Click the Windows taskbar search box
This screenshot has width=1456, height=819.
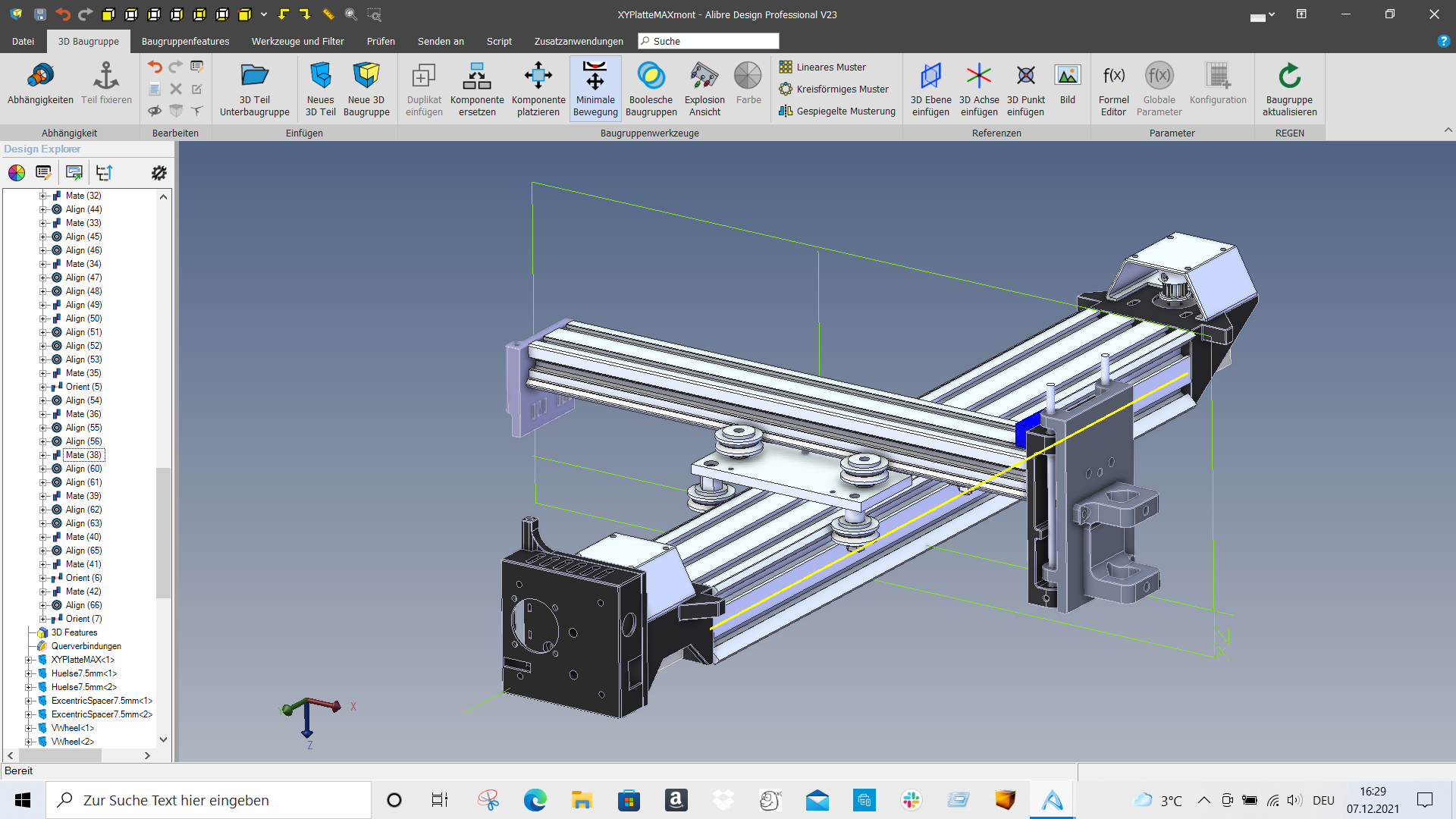209,800
